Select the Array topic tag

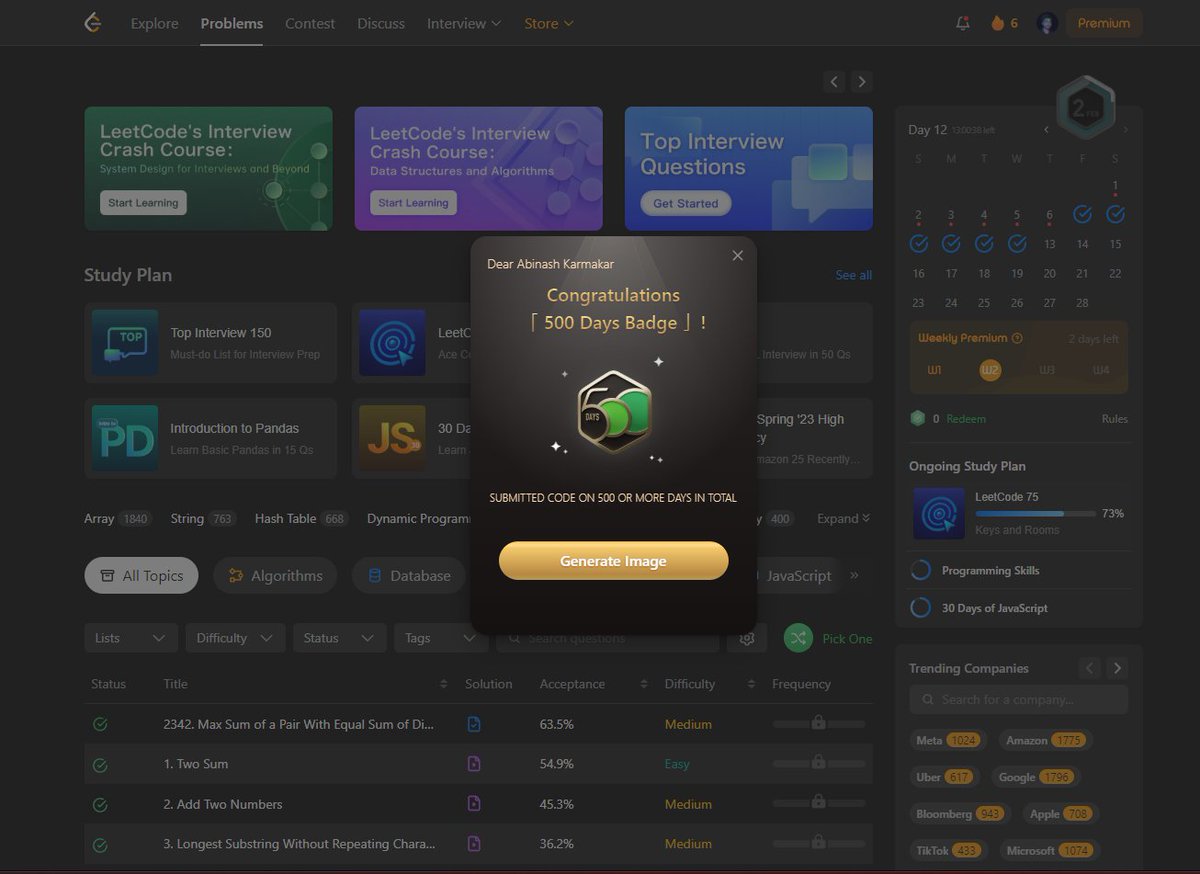[117, 518]
